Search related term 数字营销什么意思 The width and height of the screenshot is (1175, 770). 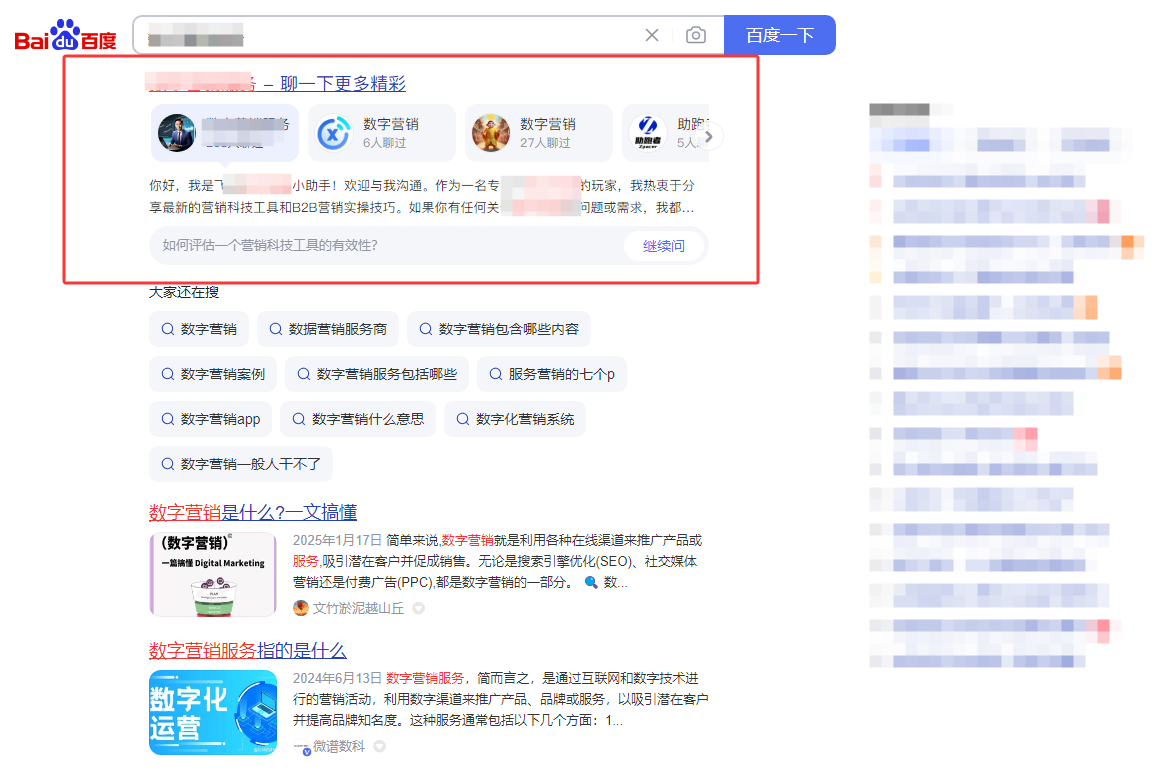tap(358, 419)
